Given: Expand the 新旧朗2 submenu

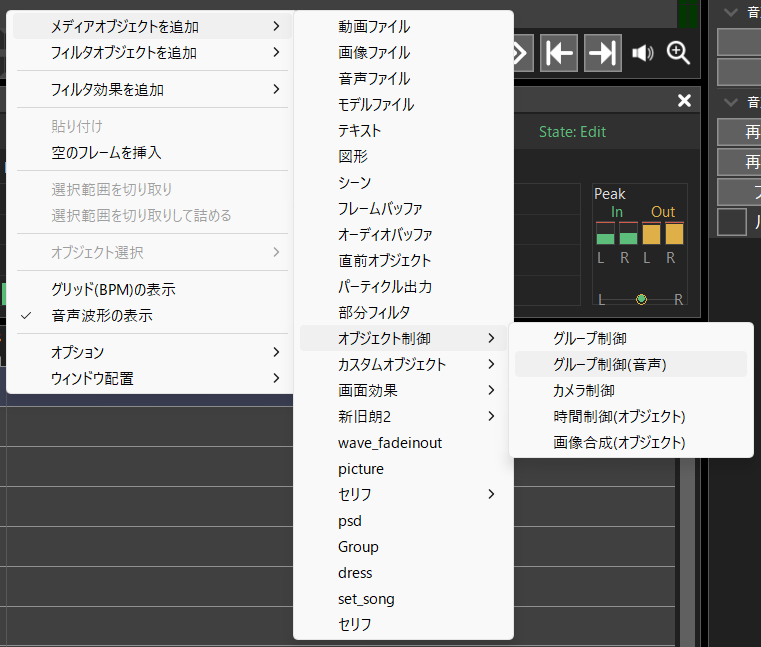Looking at the screenshot, I should click(x=403, y=416).
